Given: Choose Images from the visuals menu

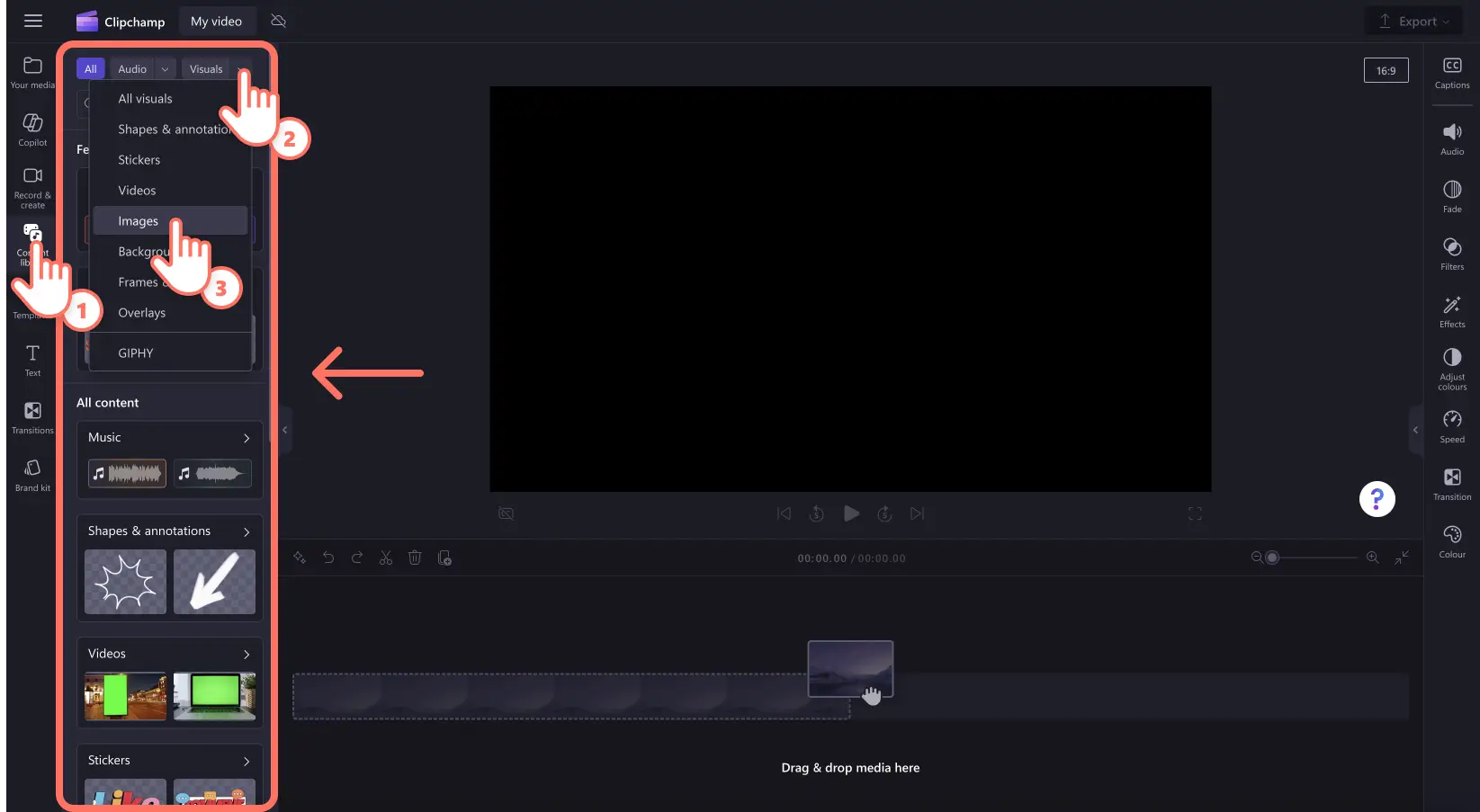Looking at the screenshot, I should (139, 221).
